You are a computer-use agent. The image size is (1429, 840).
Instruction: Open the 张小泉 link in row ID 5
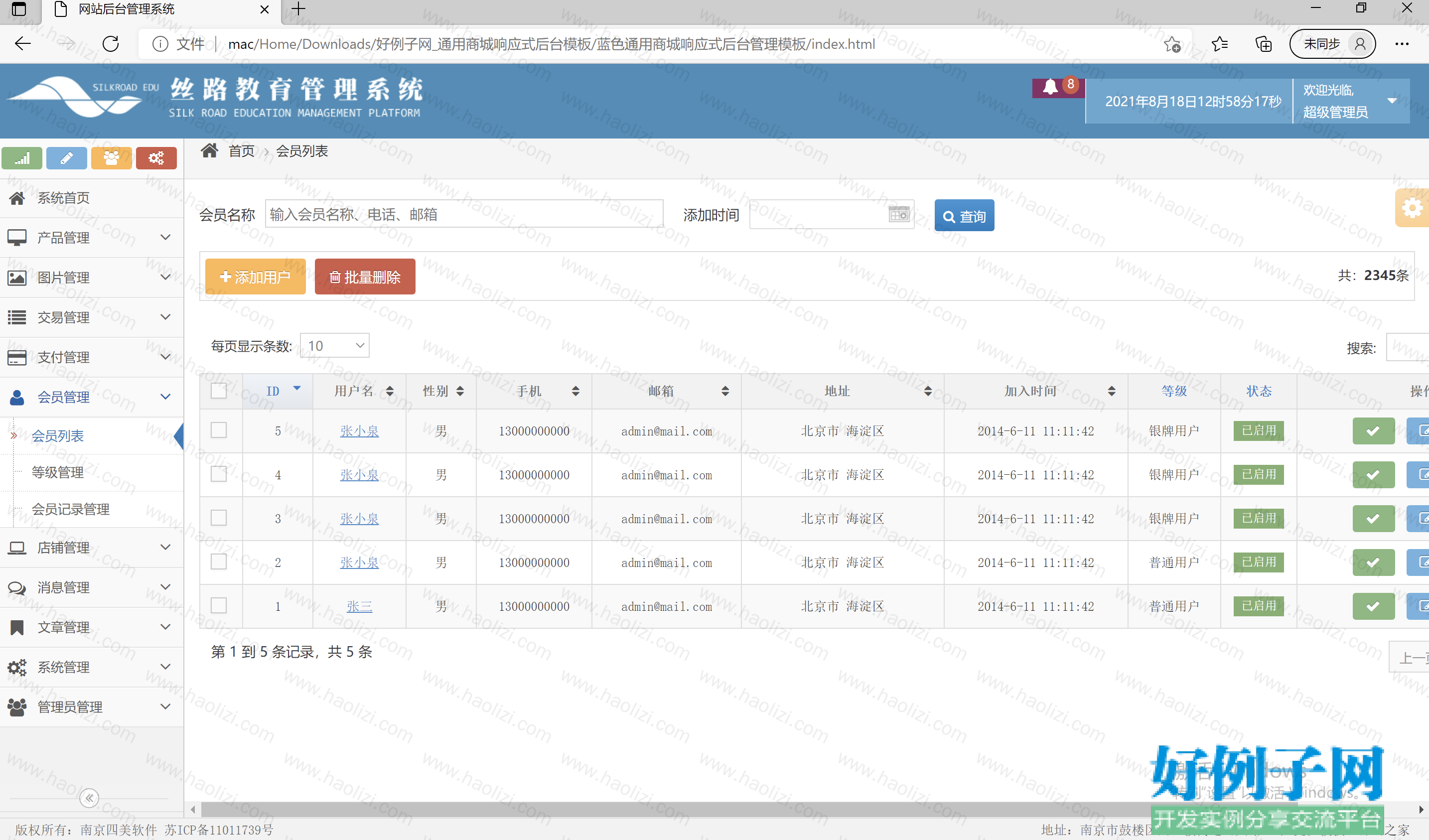pos(360,431)
